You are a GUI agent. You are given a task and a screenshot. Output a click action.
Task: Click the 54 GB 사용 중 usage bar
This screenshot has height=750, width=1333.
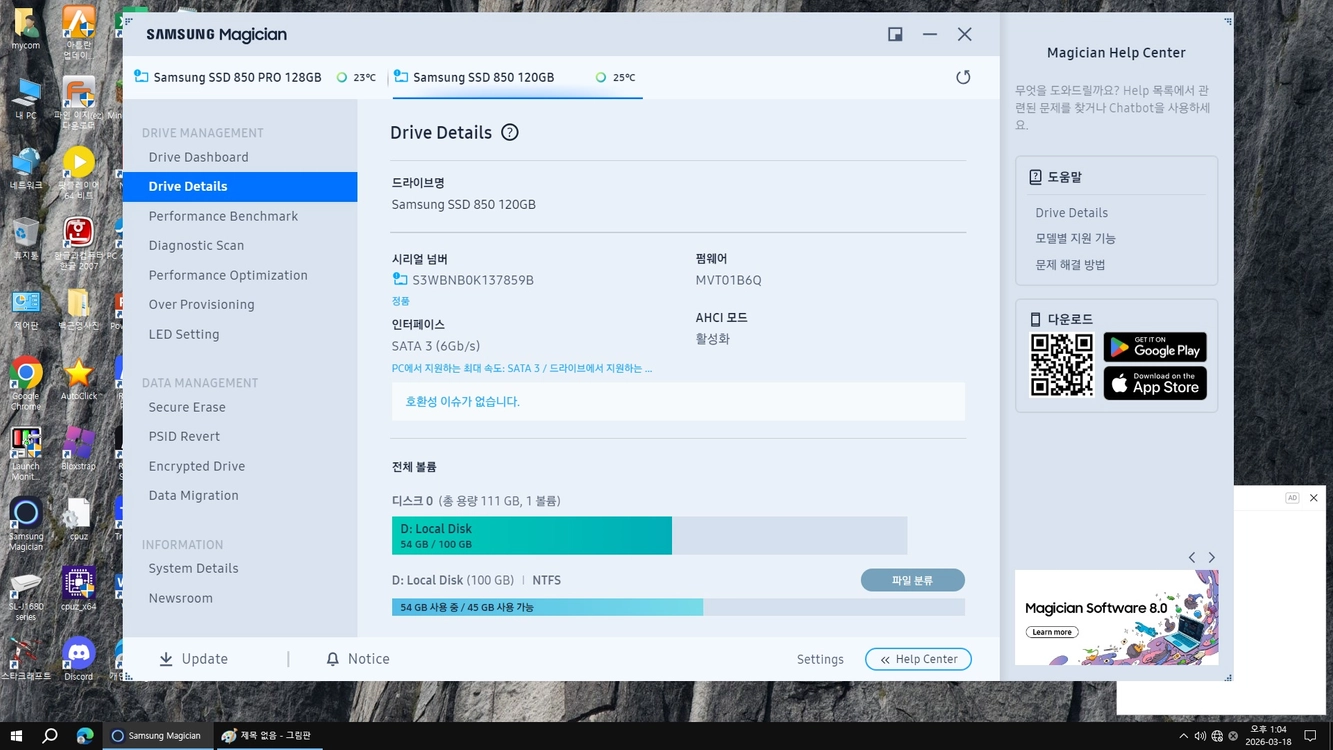(678, 607)
